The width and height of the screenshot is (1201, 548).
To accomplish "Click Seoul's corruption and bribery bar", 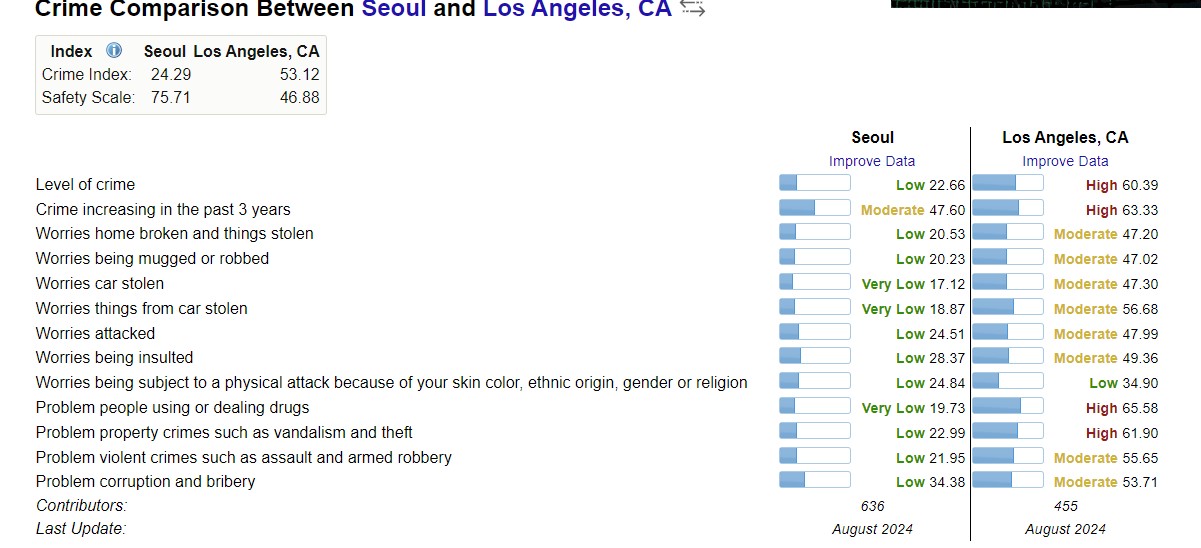I will tap(814, 481).
